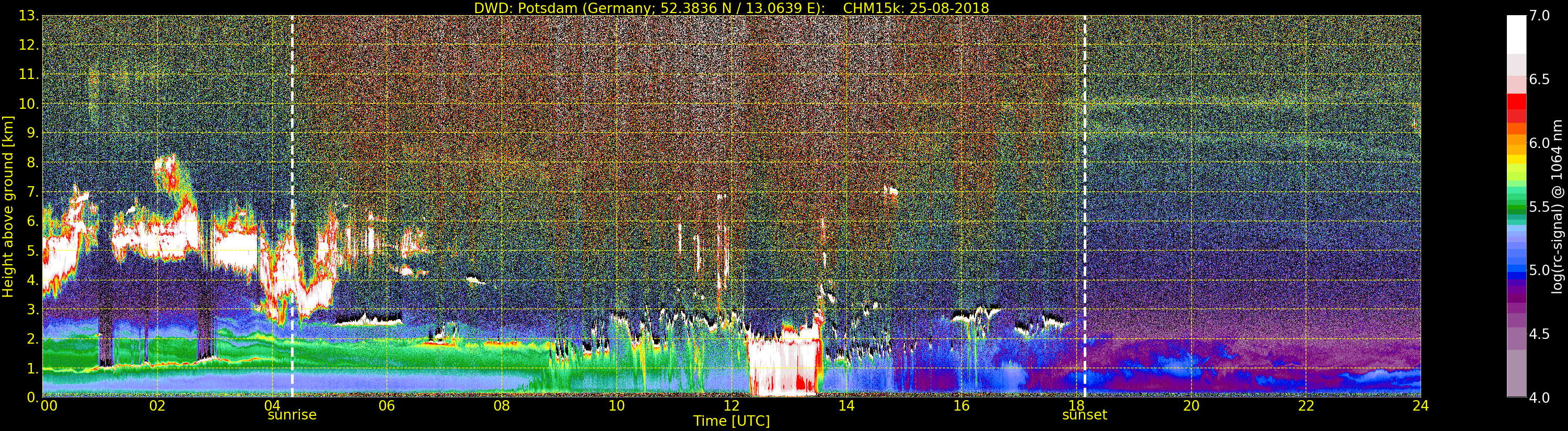Click the x-axis tick label '08'

point(502,406)
